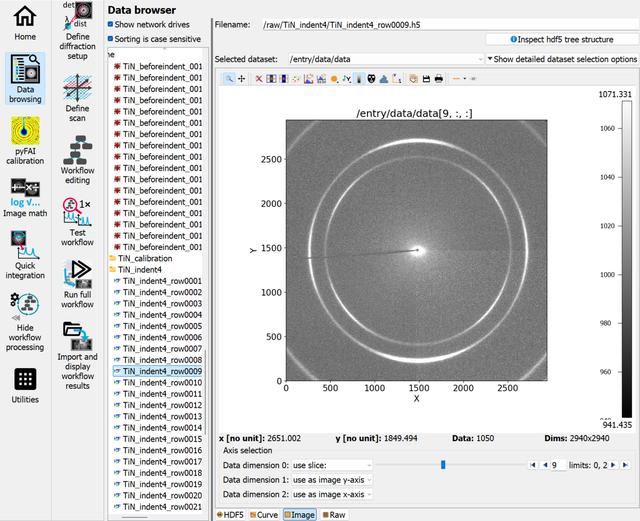640x521 pixels.
Task: Toggle the colorbar icon in plot toolbar
Action: (x=359, y=78)
